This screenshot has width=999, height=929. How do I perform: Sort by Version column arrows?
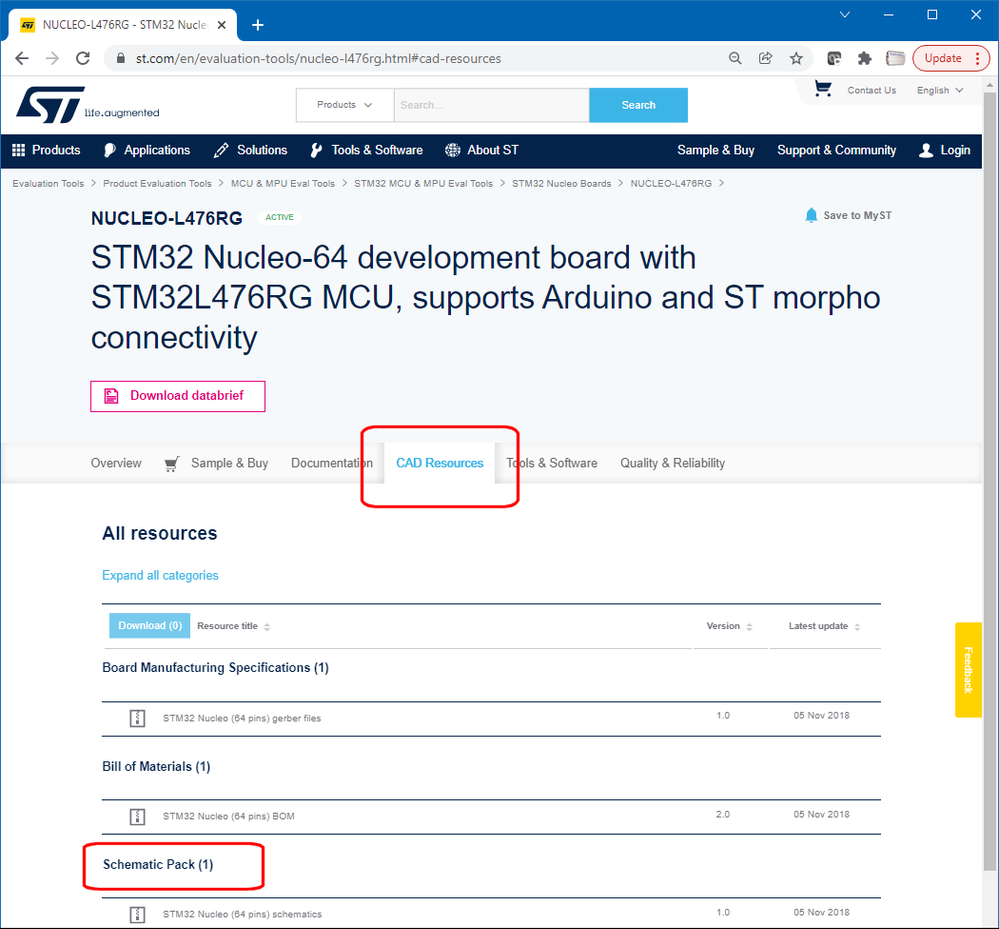point(749,627)
